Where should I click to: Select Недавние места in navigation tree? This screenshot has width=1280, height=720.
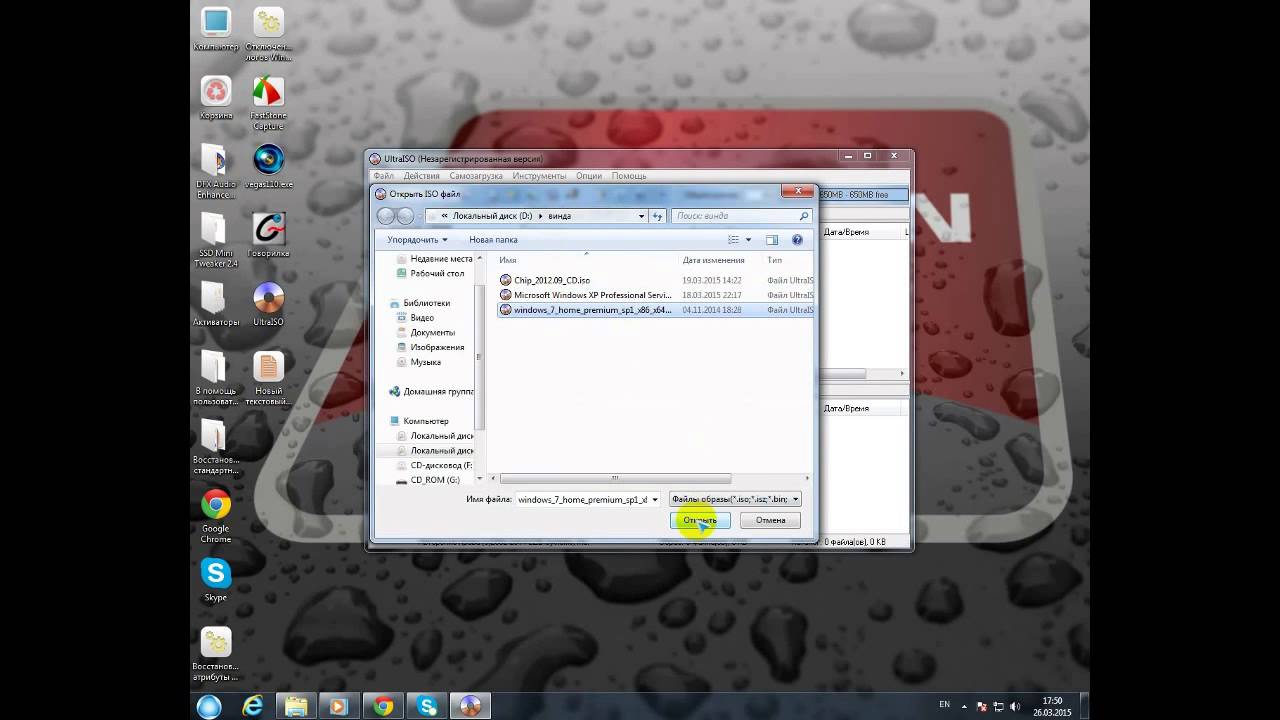[x=434, y=259]
